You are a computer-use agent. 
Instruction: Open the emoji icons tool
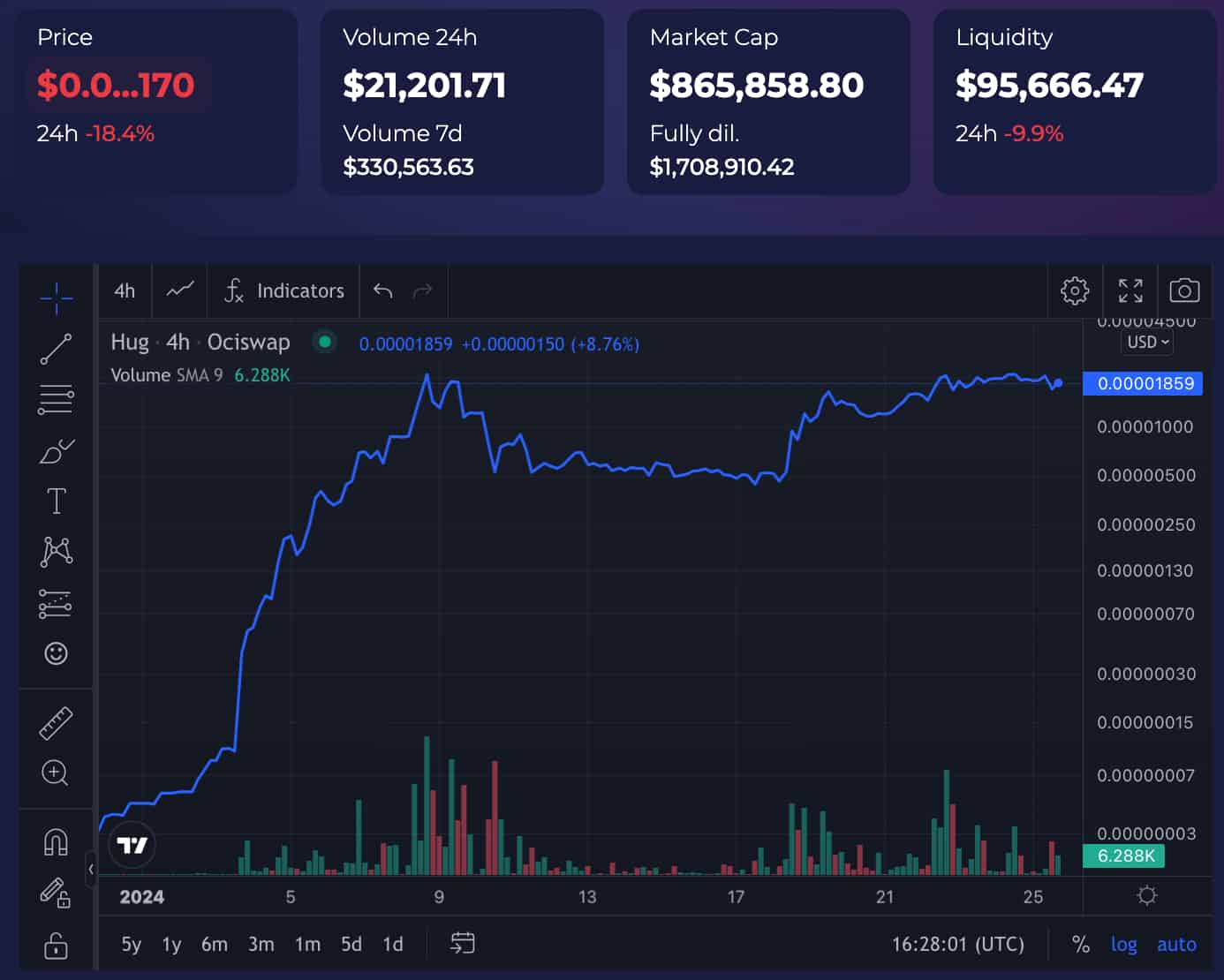pyautogui.click(x=56, y=653)
